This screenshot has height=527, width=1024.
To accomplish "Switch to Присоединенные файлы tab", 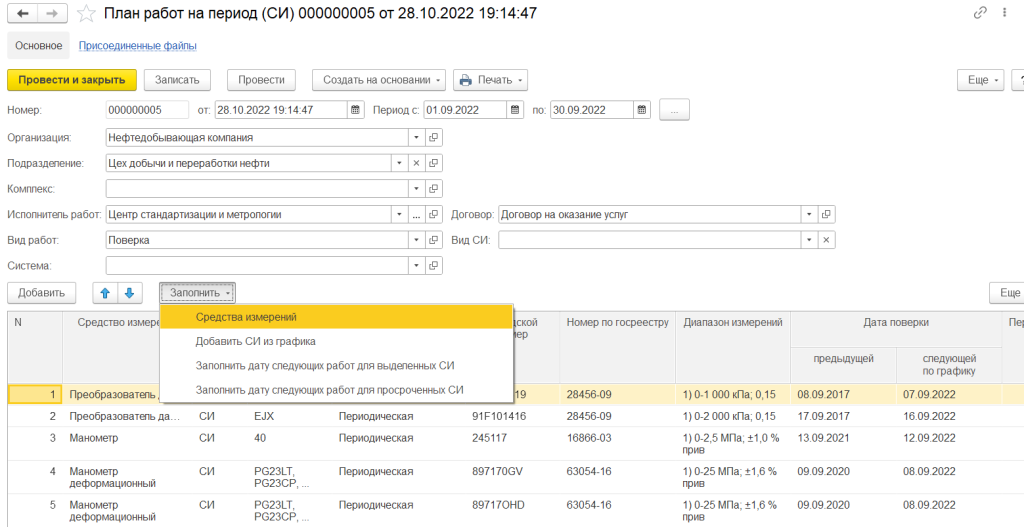I will 138,46.
